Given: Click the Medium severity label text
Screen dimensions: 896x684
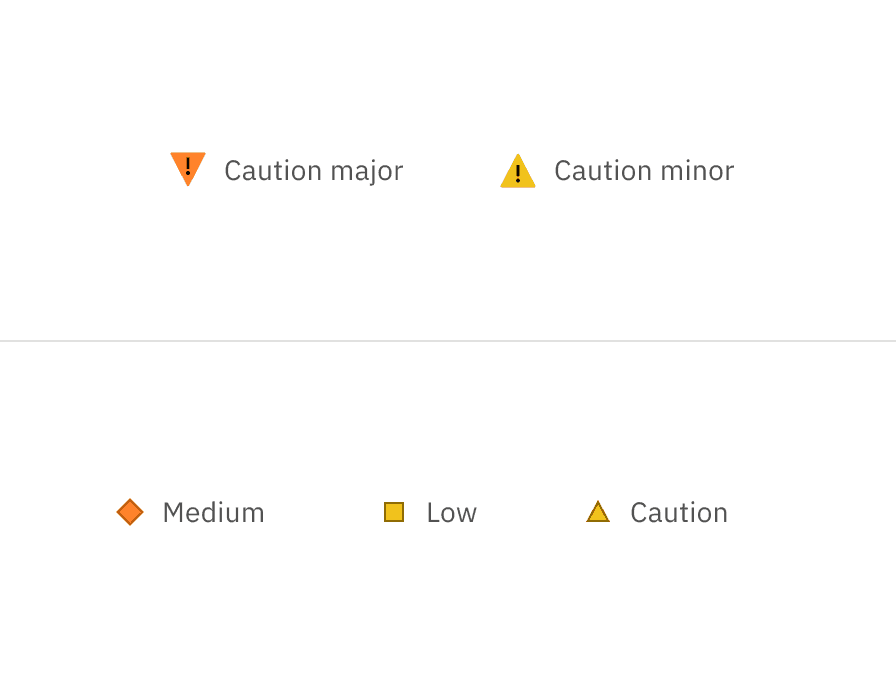Looking at the screenshot, I should 213,512.
